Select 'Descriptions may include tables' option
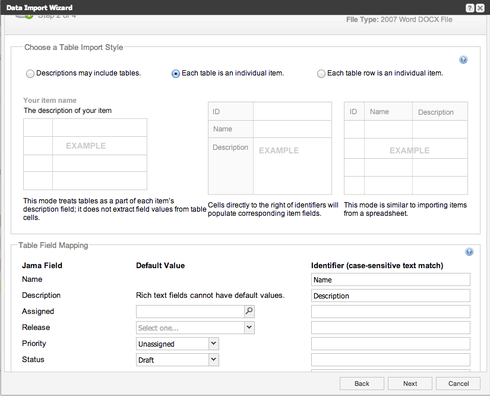Image resolution: width=490 pixels, height=396 pixels. tap(30, 74)
